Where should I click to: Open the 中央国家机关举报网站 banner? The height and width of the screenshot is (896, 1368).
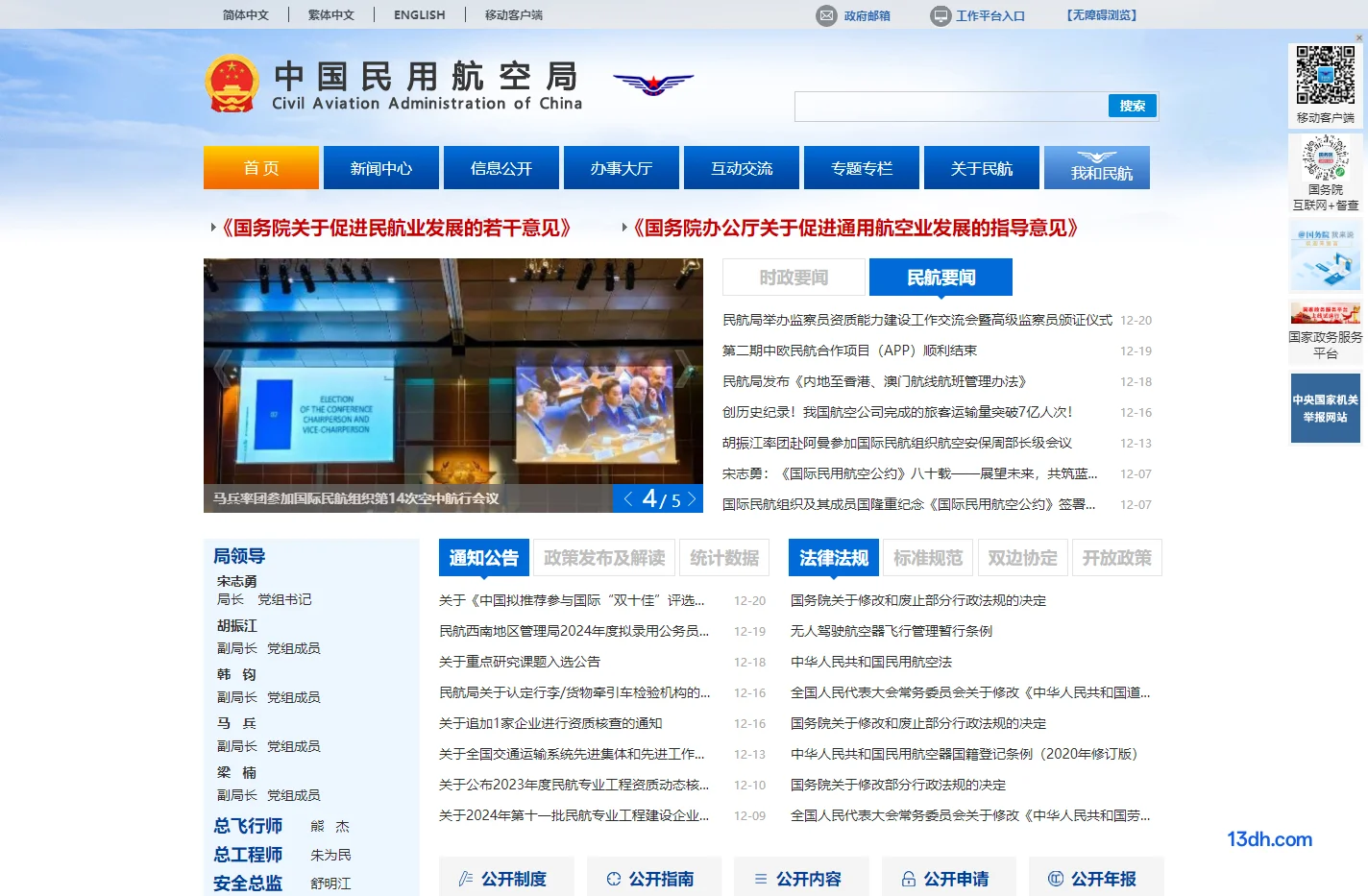click(x=1325, y=408)
